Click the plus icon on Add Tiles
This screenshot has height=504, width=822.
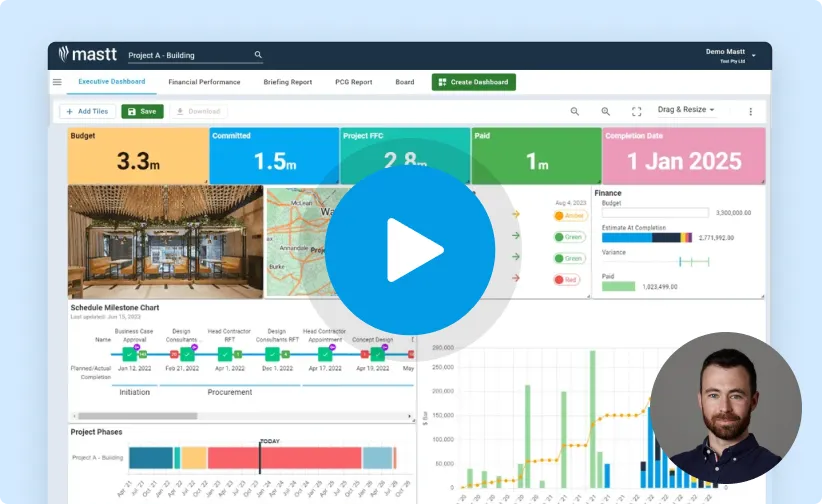pos(70,111)
